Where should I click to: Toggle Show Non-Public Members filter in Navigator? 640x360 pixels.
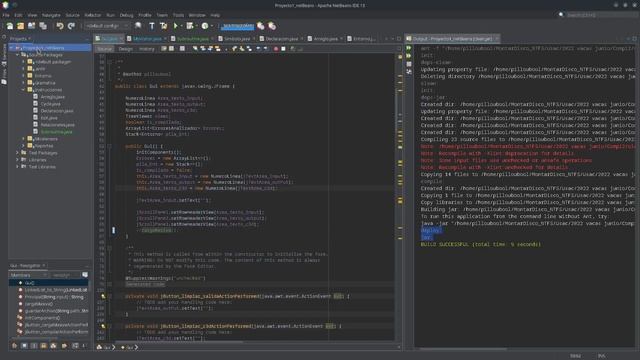pos(44,346)
